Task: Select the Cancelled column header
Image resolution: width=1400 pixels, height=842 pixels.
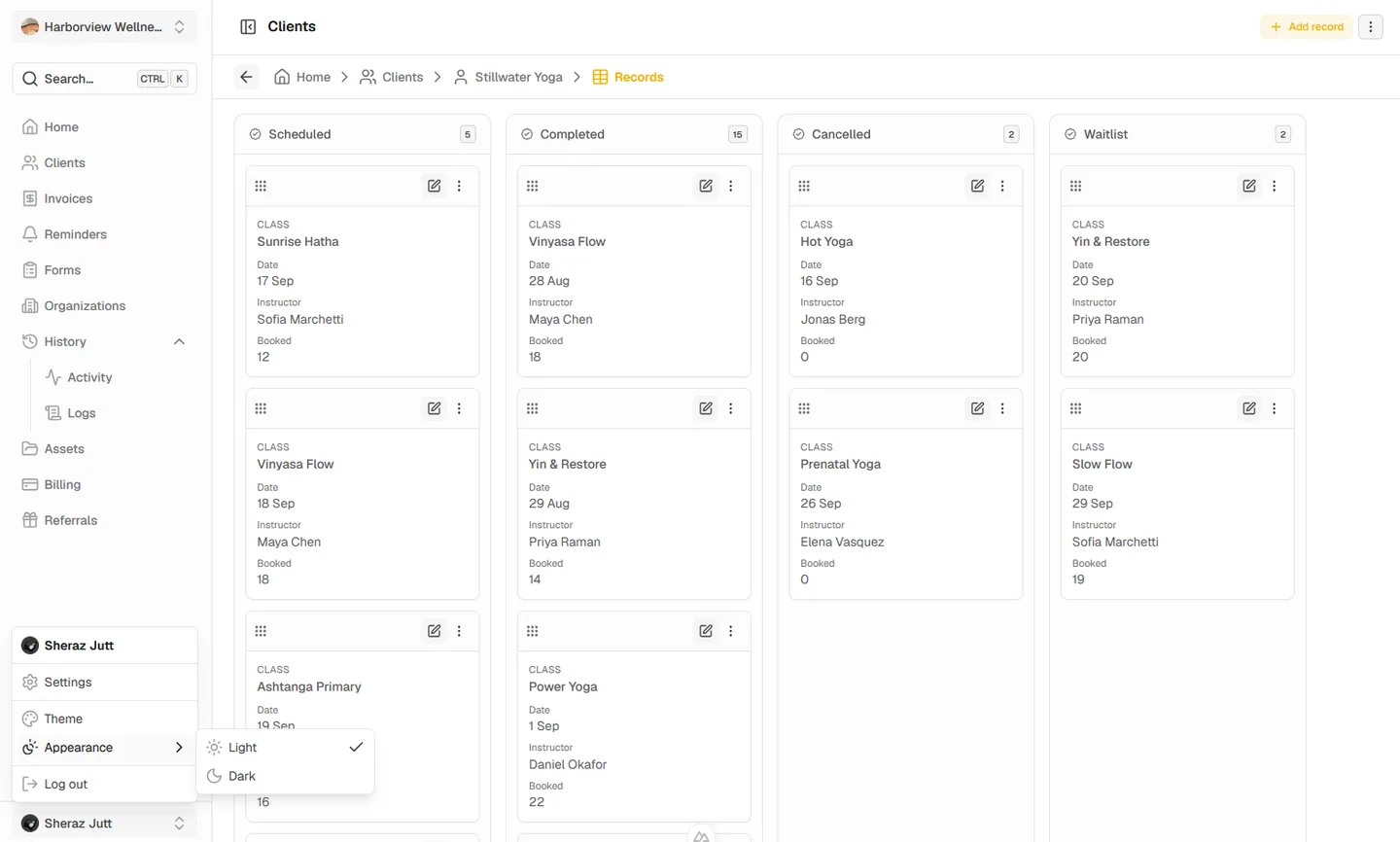Action: click(905, 134)
